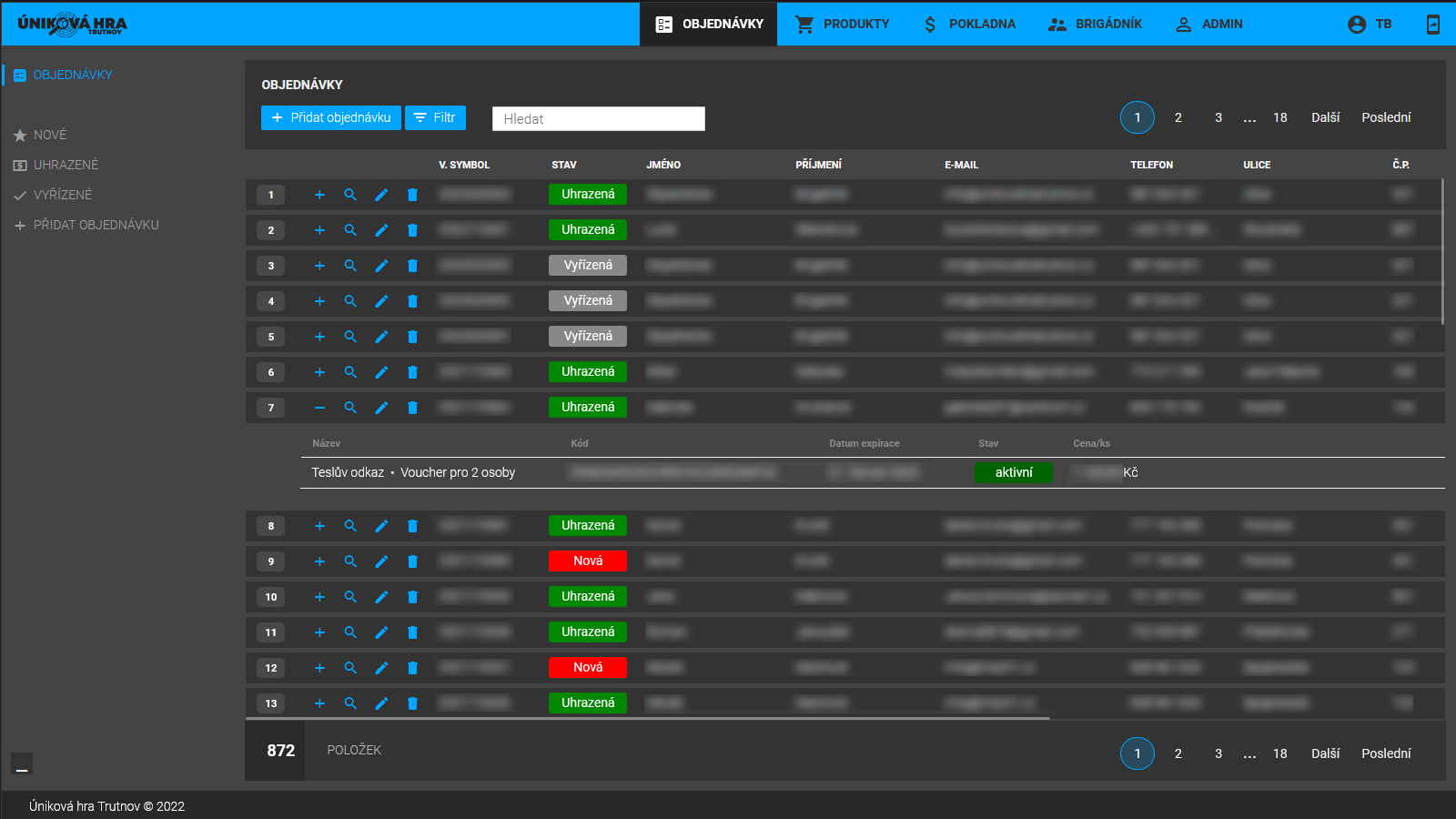The height and width of the screenshot is (819, 1456).
Task: Open the Filtr filter options
Action: (435, 117)
